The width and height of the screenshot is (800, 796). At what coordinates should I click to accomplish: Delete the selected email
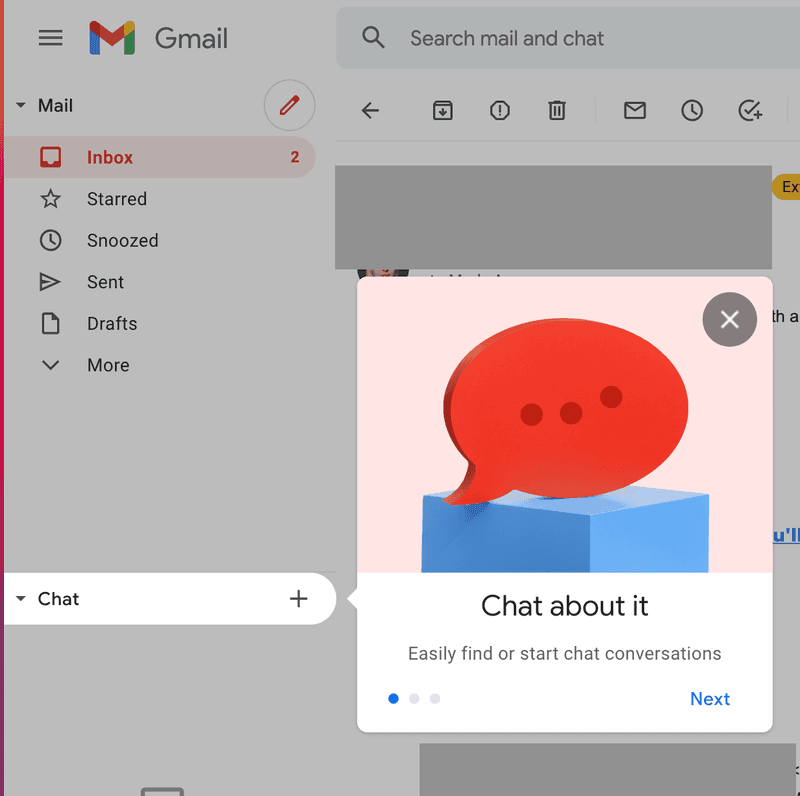[x=557, y=110]
